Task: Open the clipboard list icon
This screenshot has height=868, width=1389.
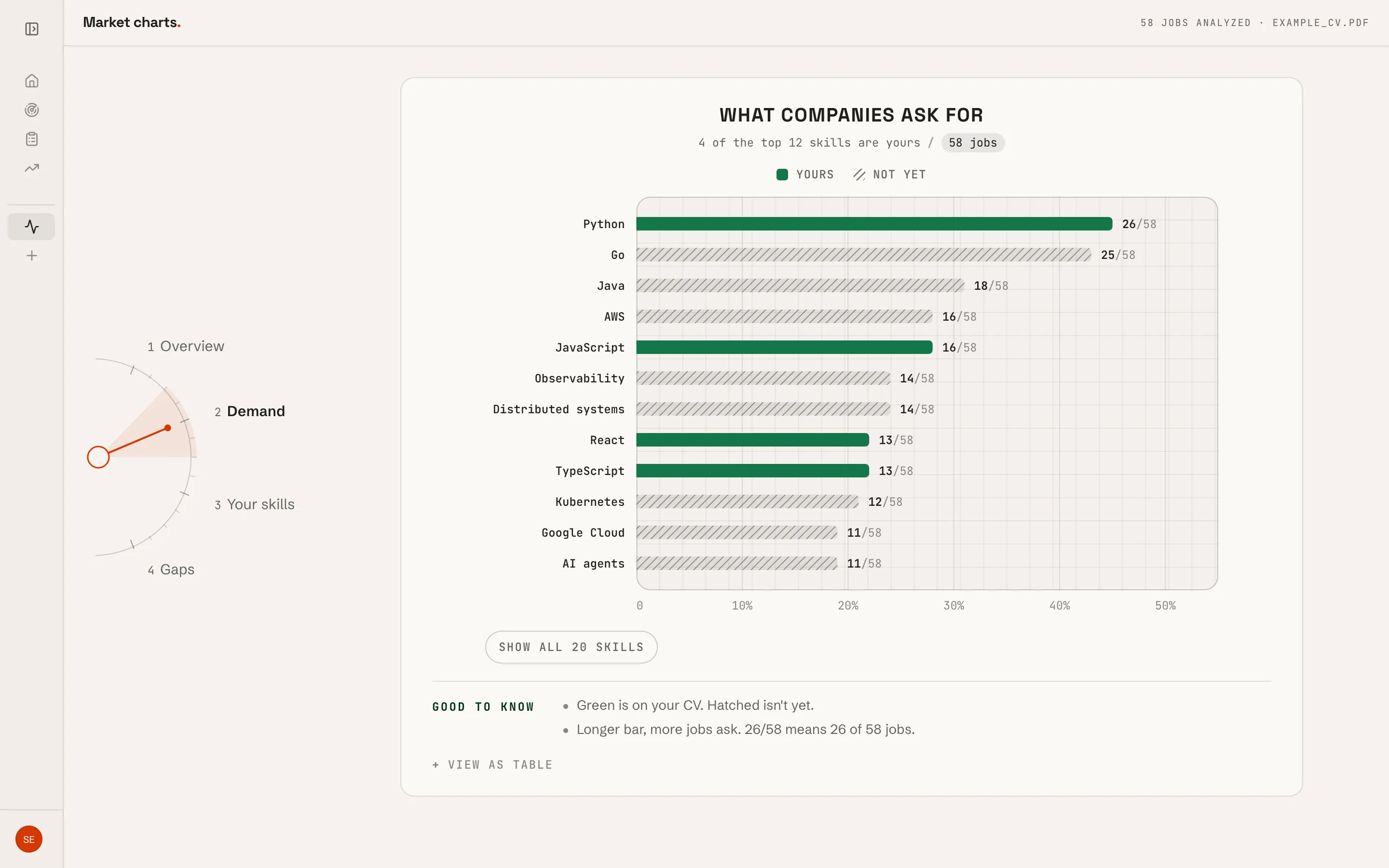Action: click(31, 139)
